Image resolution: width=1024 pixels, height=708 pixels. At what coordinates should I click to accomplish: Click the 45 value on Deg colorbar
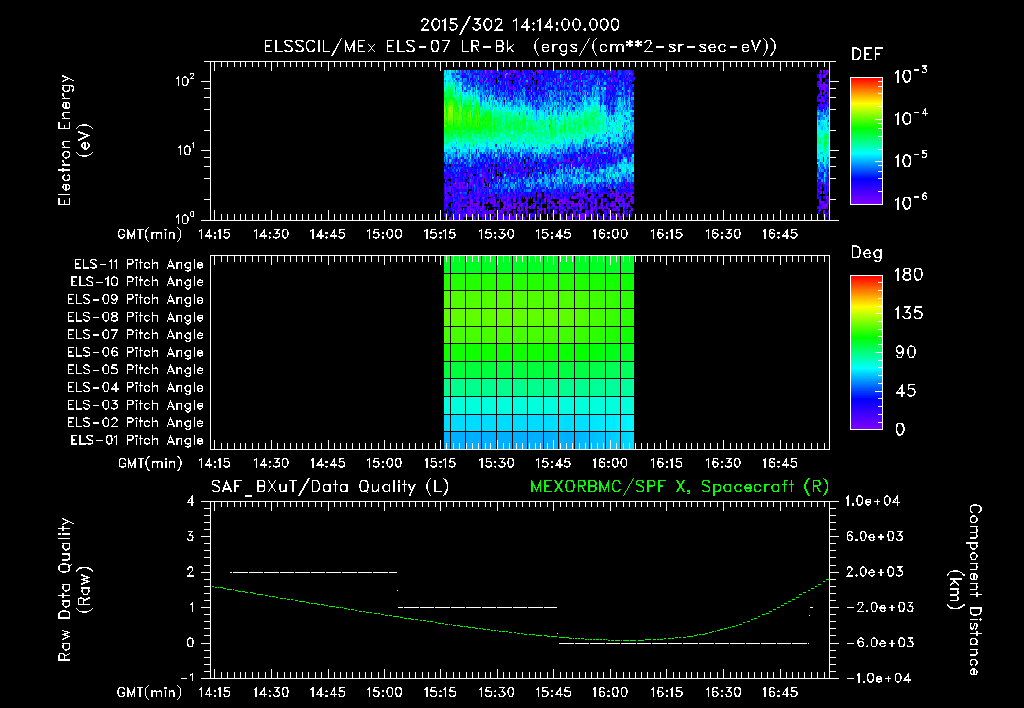point(905,391)
